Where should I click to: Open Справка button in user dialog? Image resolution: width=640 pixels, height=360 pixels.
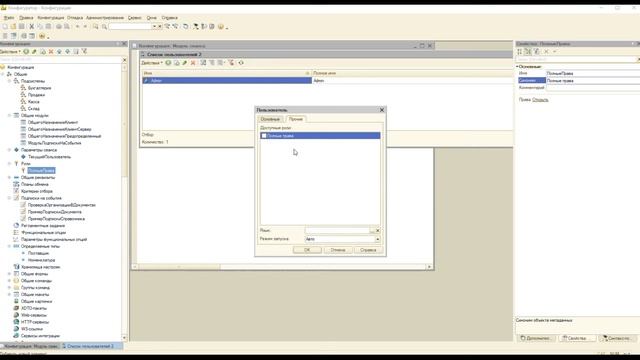(x=368, y=250)
